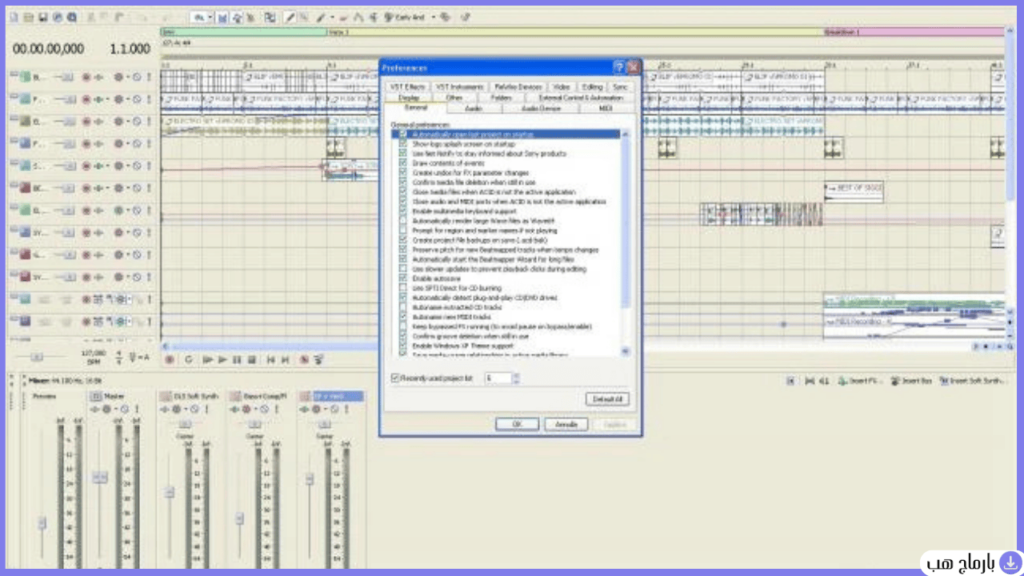This screenshot has width=1024, height=576.
Task: Click the Preview fader in the mixer
Action: pyautogui.click(x=42, y=522)
